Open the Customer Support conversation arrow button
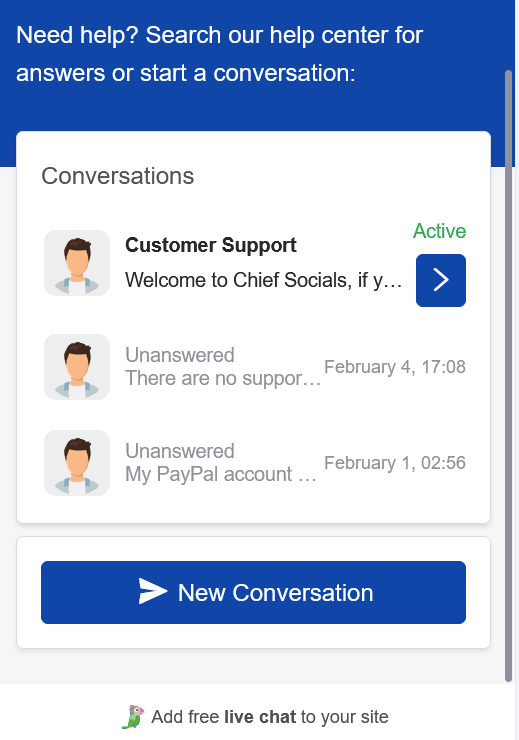Screen dimensions: 519x740 pyautogui.click(x=441, y=280)
